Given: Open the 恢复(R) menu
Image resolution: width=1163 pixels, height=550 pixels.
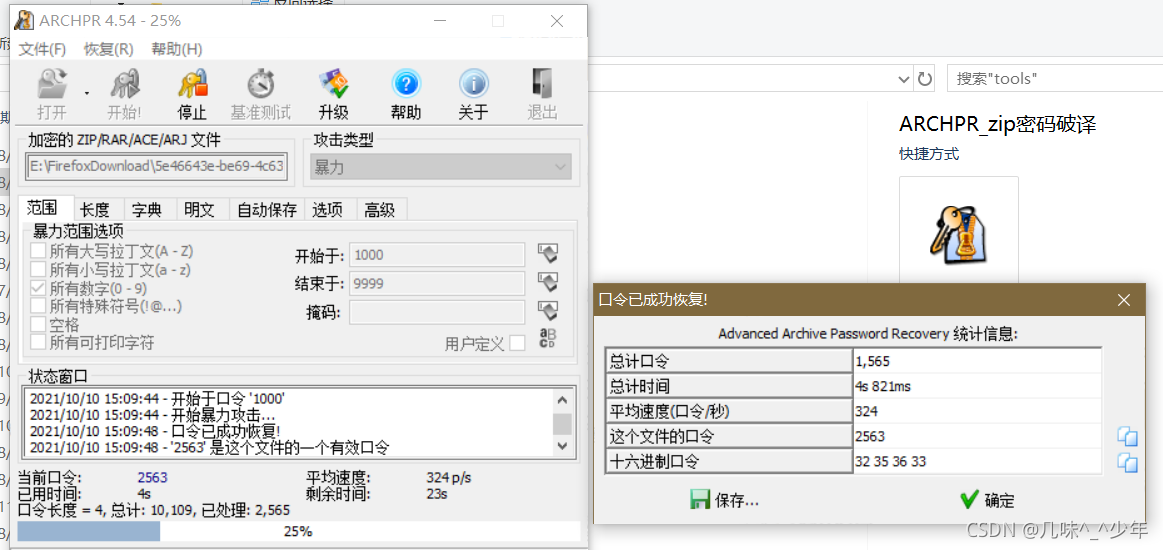Looking at the screenshot, I should pos(108,49).
